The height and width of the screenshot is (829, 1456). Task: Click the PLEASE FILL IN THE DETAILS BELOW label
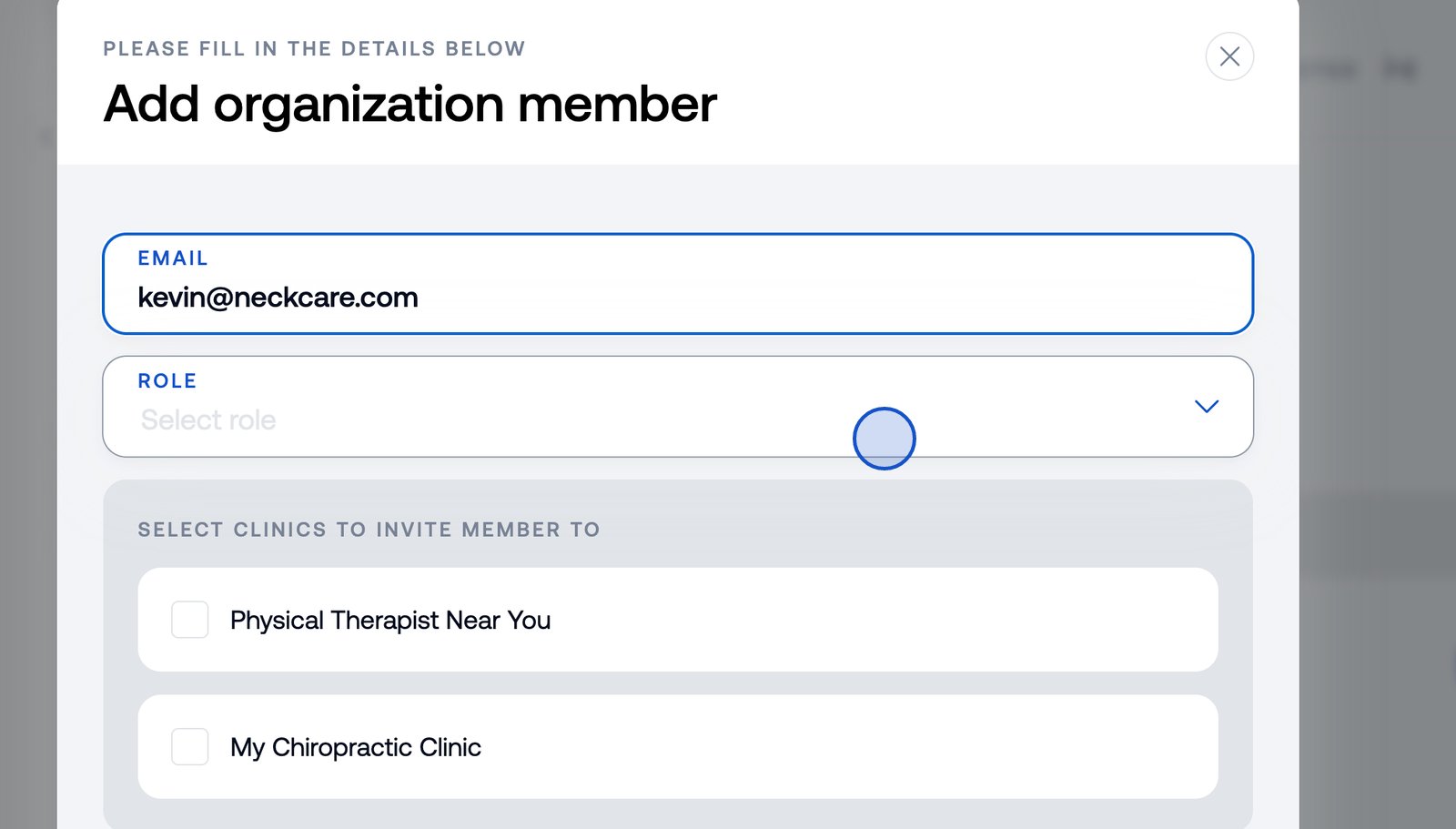[x=313, y=48]
